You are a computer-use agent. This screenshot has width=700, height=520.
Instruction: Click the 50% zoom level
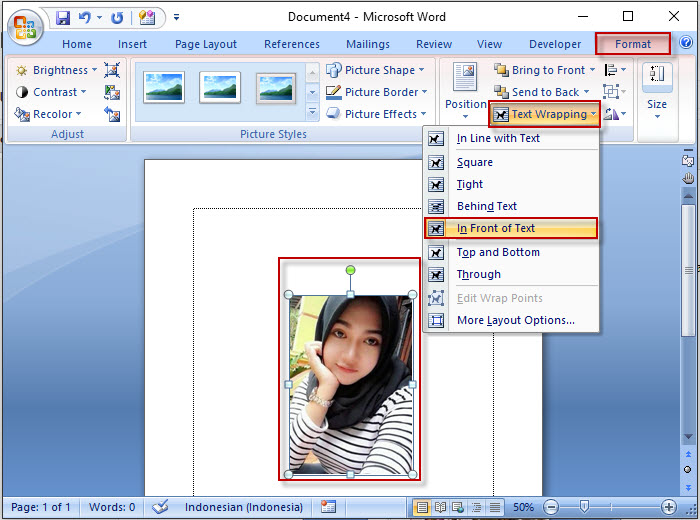(x=523, y=508)
